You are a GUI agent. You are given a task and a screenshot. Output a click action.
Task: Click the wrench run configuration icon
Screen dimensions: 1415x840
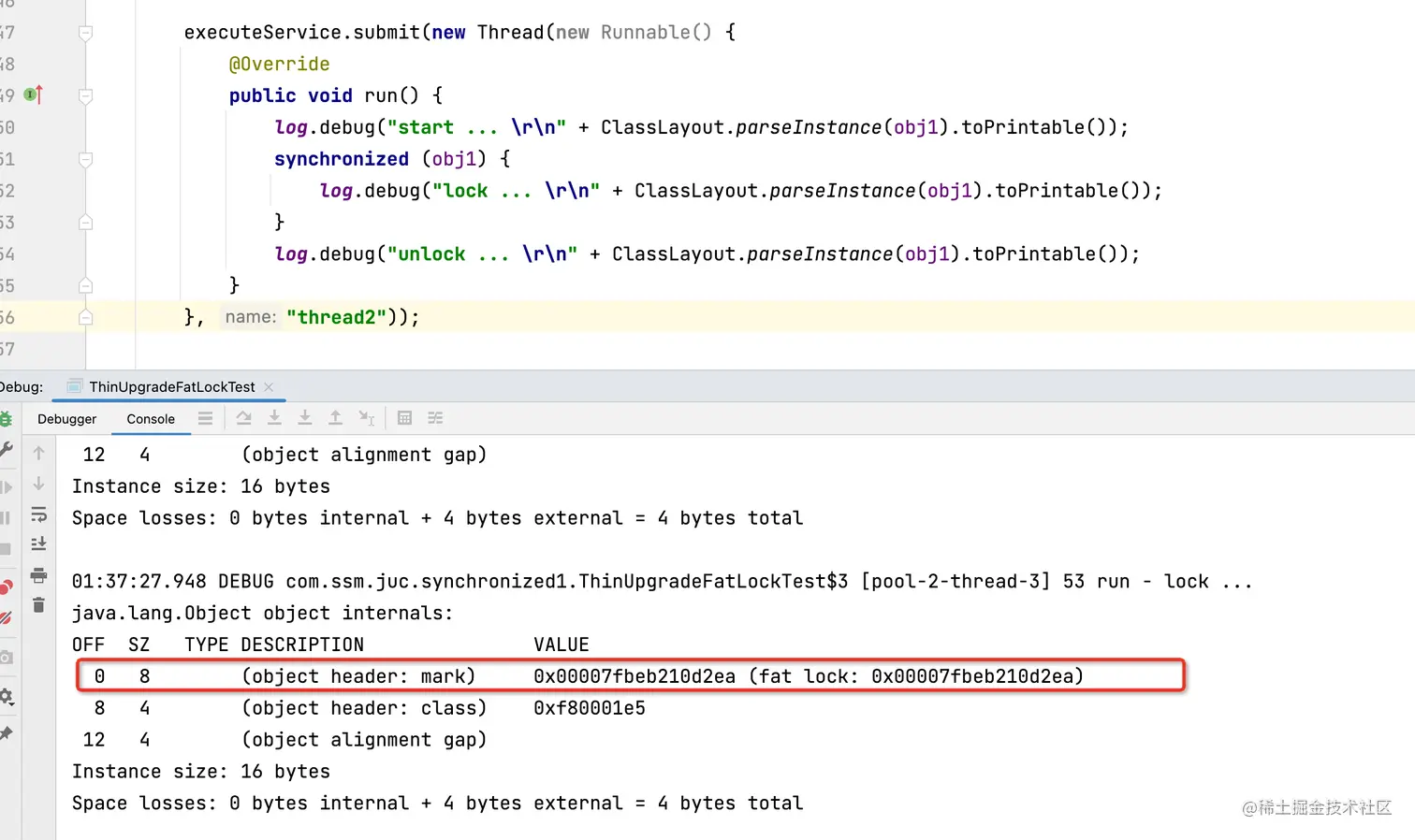coord(6,450)
